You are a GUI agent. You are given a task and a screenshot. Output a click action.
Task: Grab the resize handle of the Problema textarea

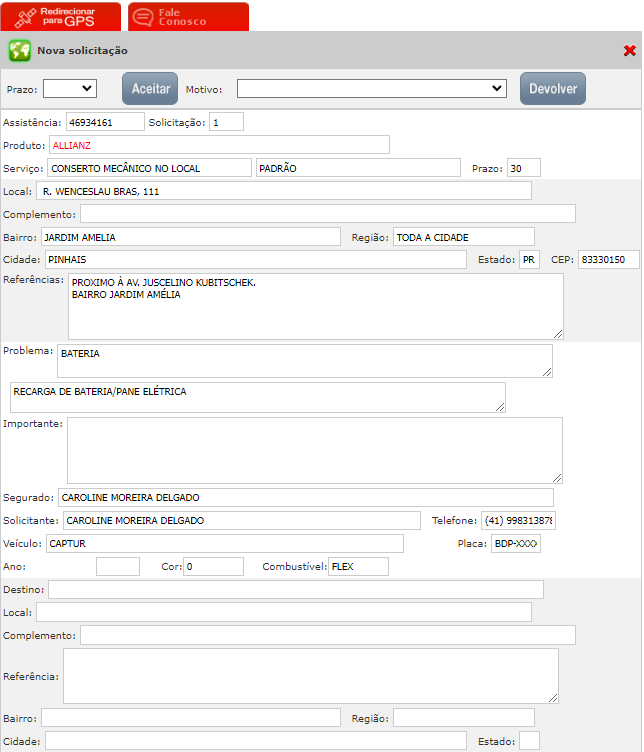click(547, 372)
